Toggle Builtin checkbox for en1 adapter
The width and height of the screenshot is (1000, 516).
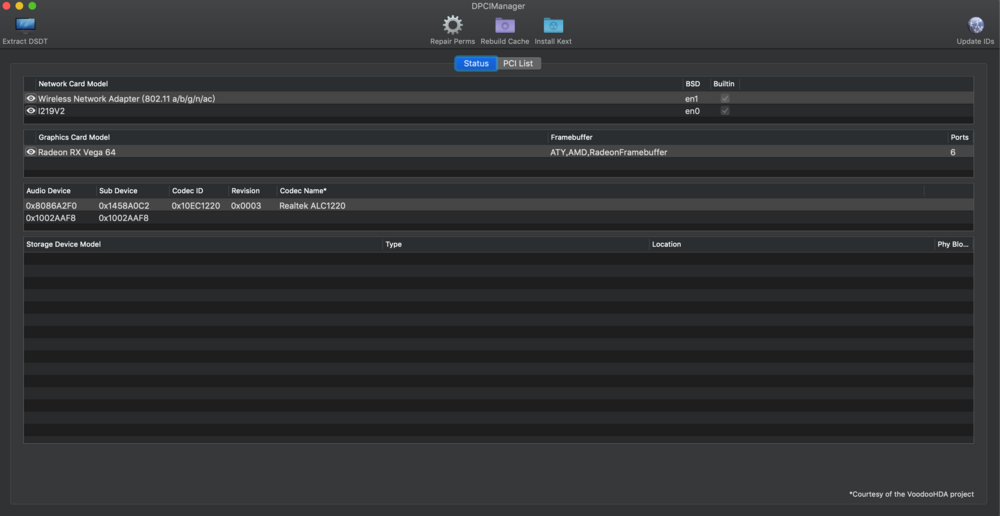(725, 99)
